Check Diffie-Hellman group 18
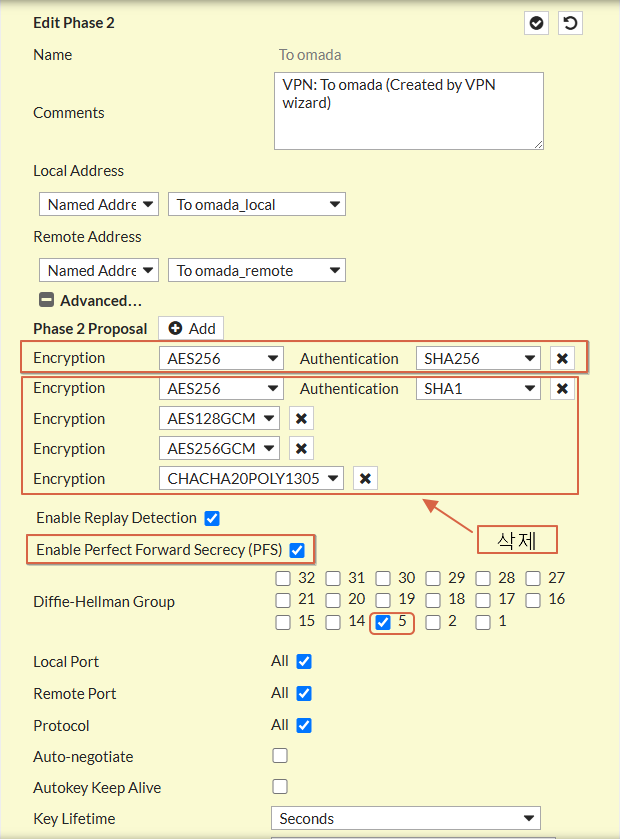Screen dimensions: 620x839 click(x=433, y=600)
